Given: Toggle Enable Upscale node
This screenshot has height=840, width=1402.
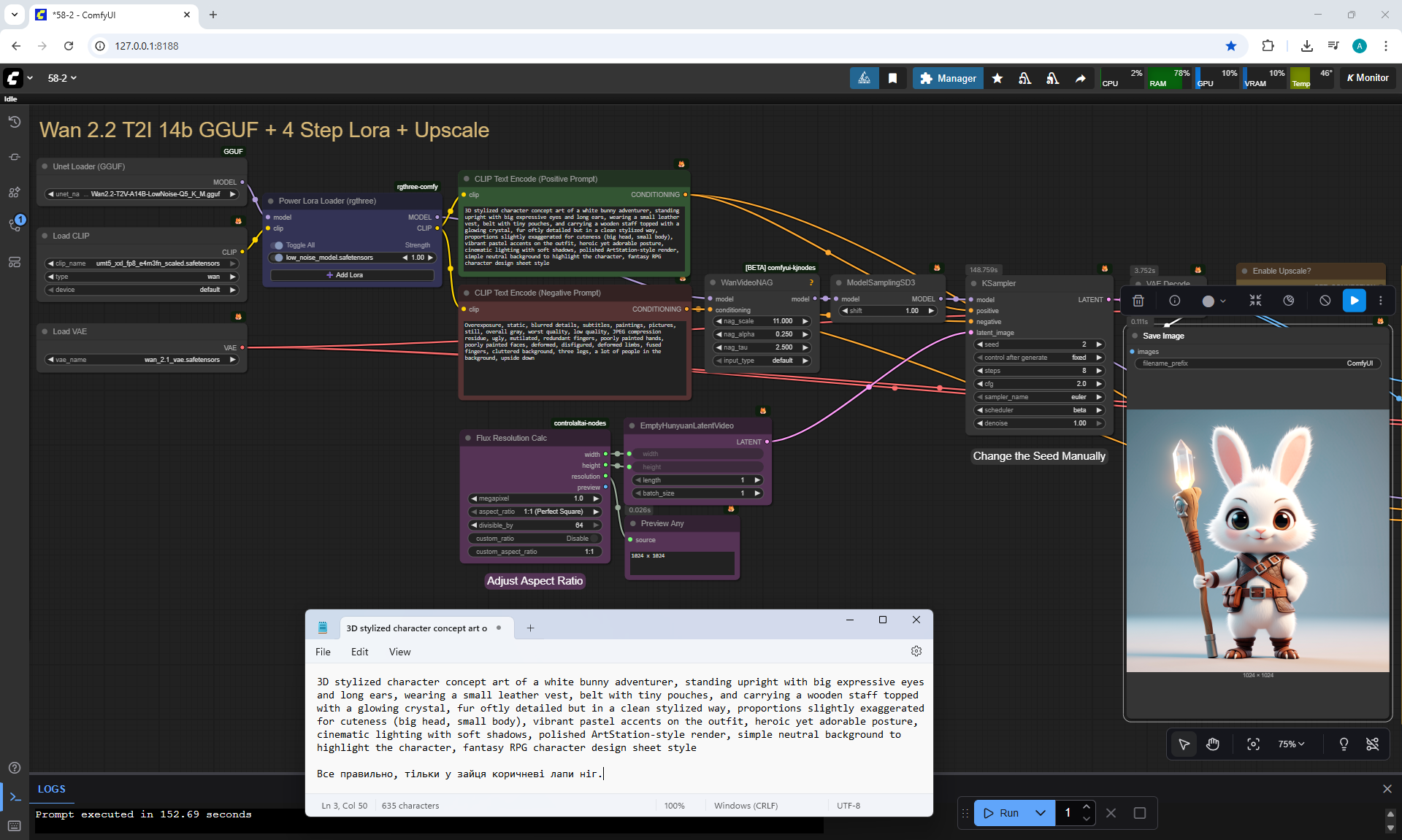Looking at the screenshot, I should 1282,271.
